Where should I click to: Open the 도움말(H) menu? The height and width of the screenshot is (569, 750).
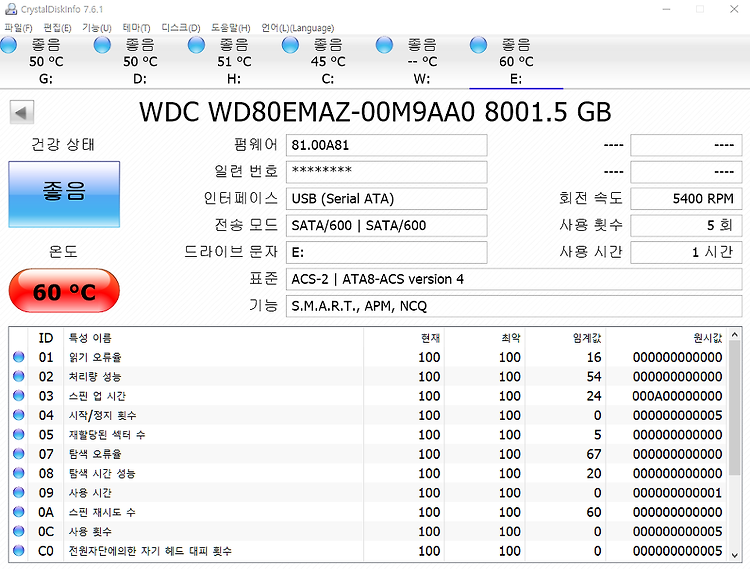pos(231,28)
